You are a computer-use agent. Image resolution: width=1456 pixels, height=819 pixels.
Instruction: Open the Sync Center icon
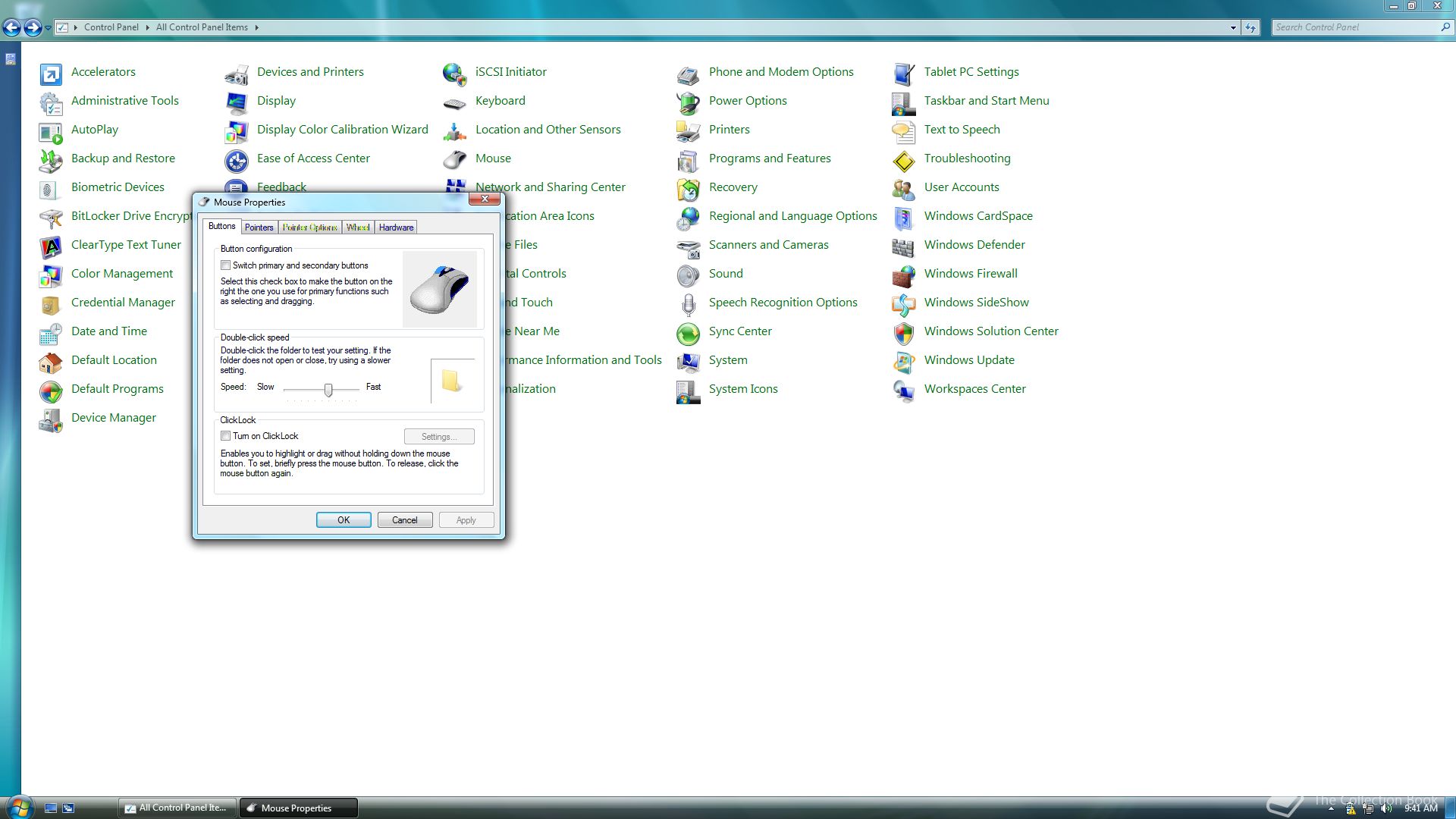(x=689, y=333)
